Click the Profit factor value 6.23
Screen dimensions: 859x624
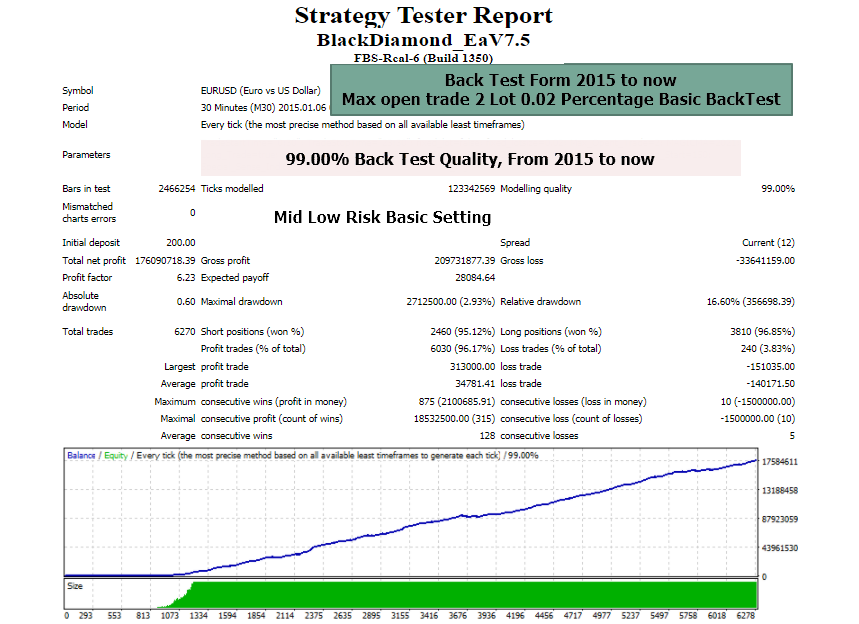pos(186,278)
